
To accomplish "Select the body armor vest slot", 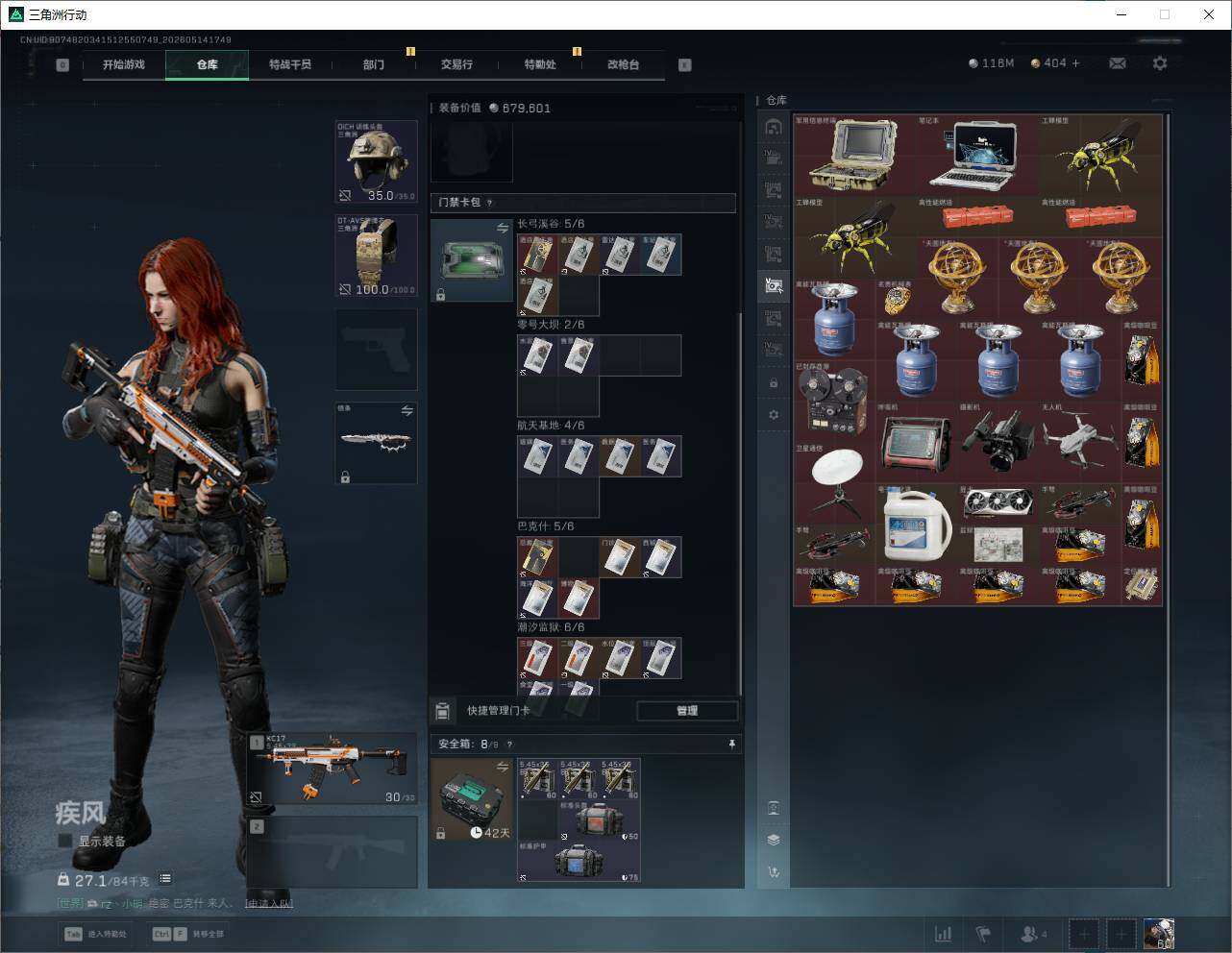I will (377, 256).
